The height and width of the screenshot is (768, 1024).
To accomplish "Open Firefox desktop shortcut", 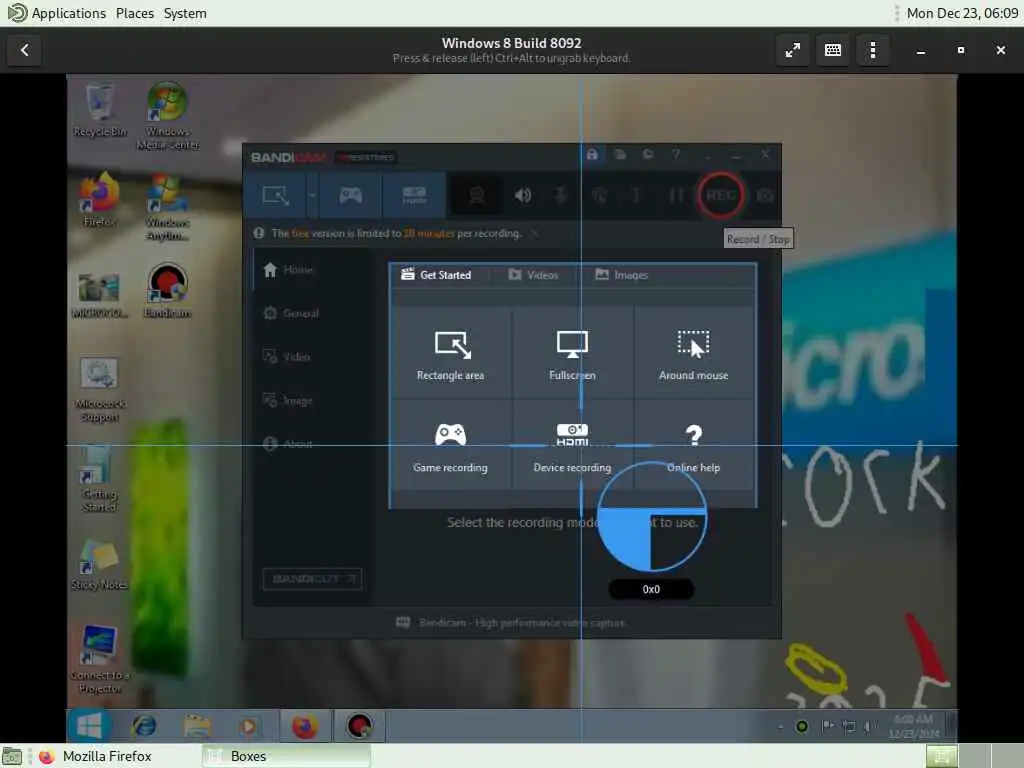I will click(99, 199).
